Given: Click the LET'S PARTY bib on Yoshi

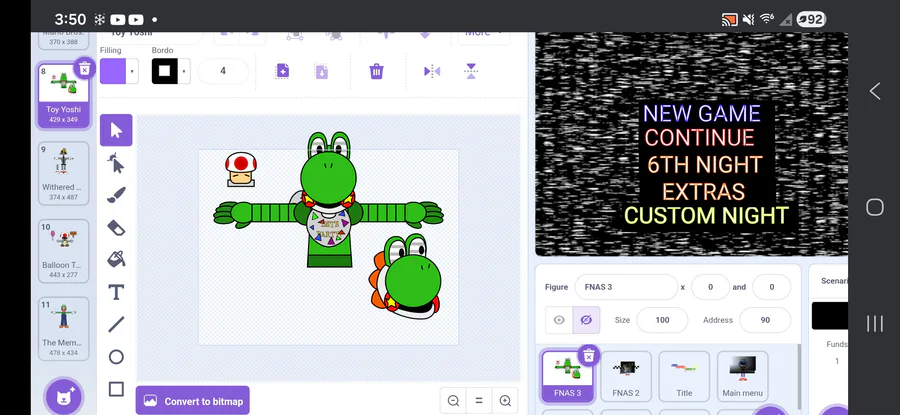Looking at the screenshot, I should [x=329, y=227].
